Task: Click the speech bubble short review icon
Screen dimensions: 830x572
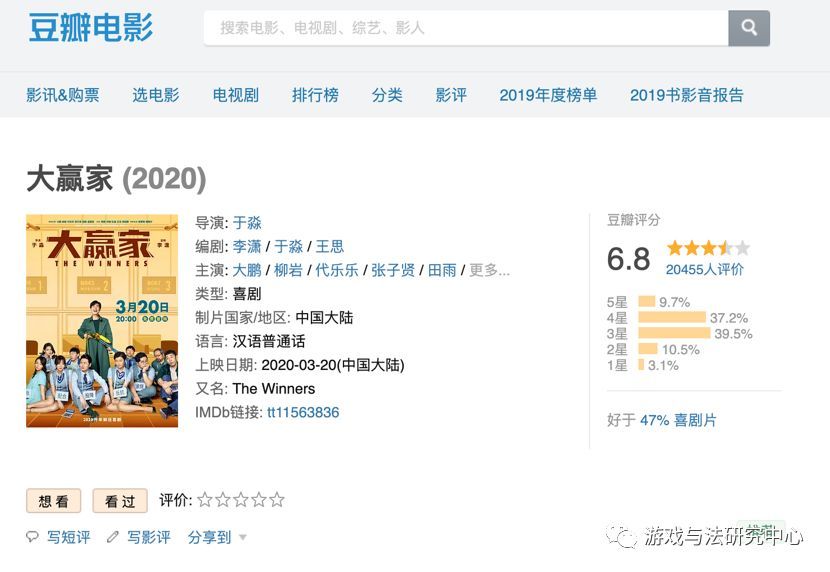Action: click(33, 537)
